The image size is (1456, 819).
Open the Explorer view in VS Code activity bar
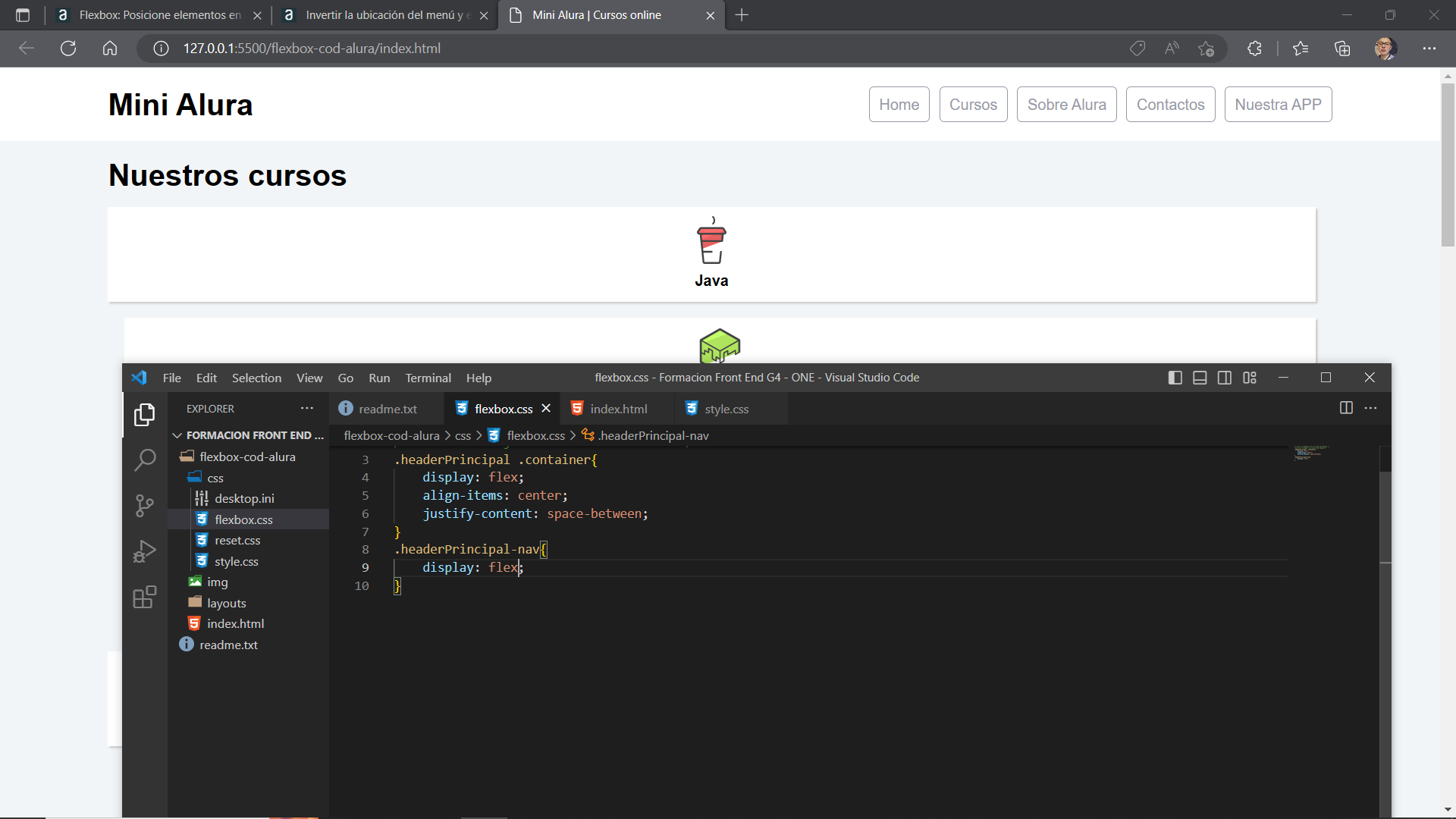click(x=144, y=415)
